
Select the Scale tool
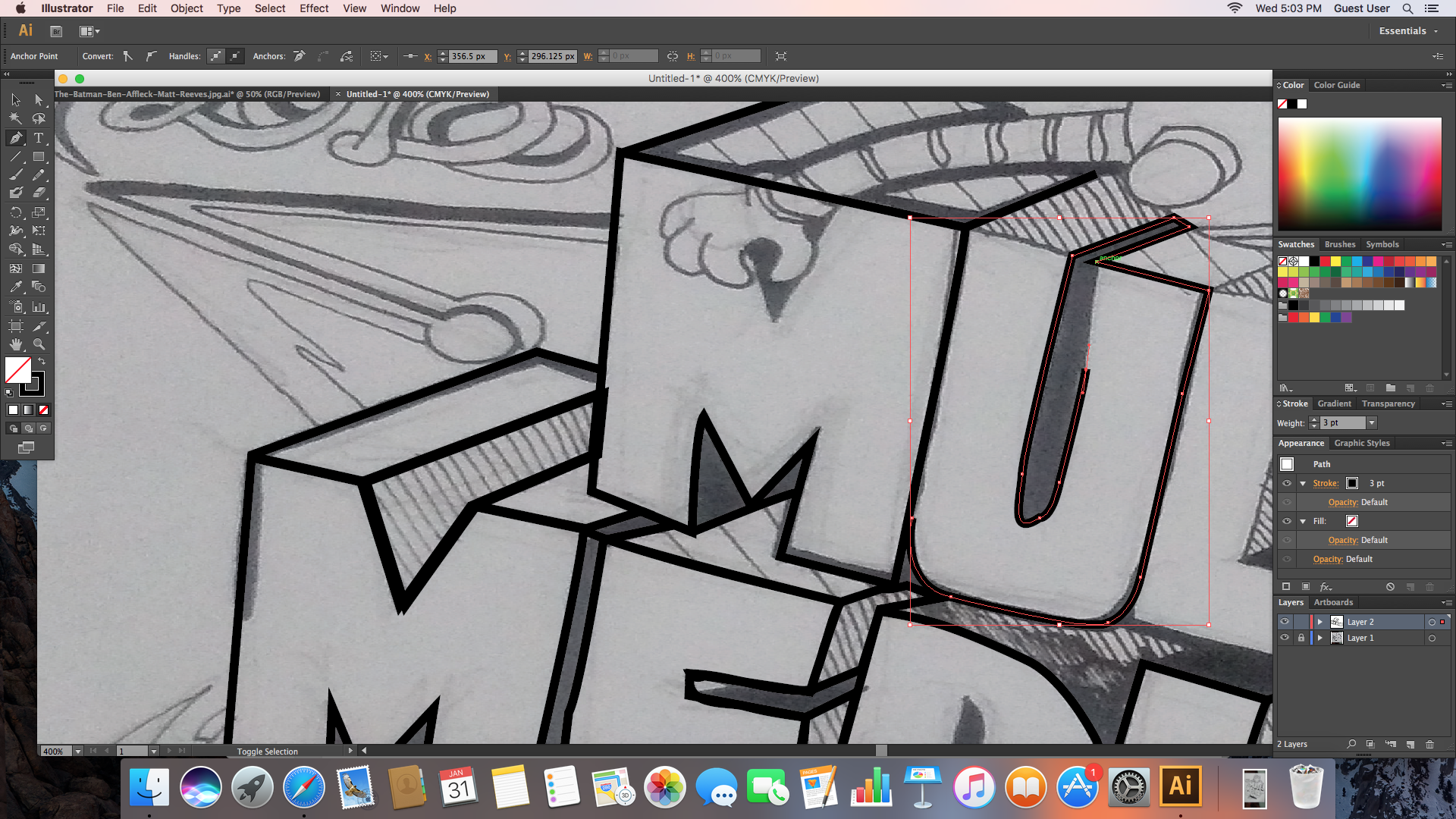pos(39,212)
